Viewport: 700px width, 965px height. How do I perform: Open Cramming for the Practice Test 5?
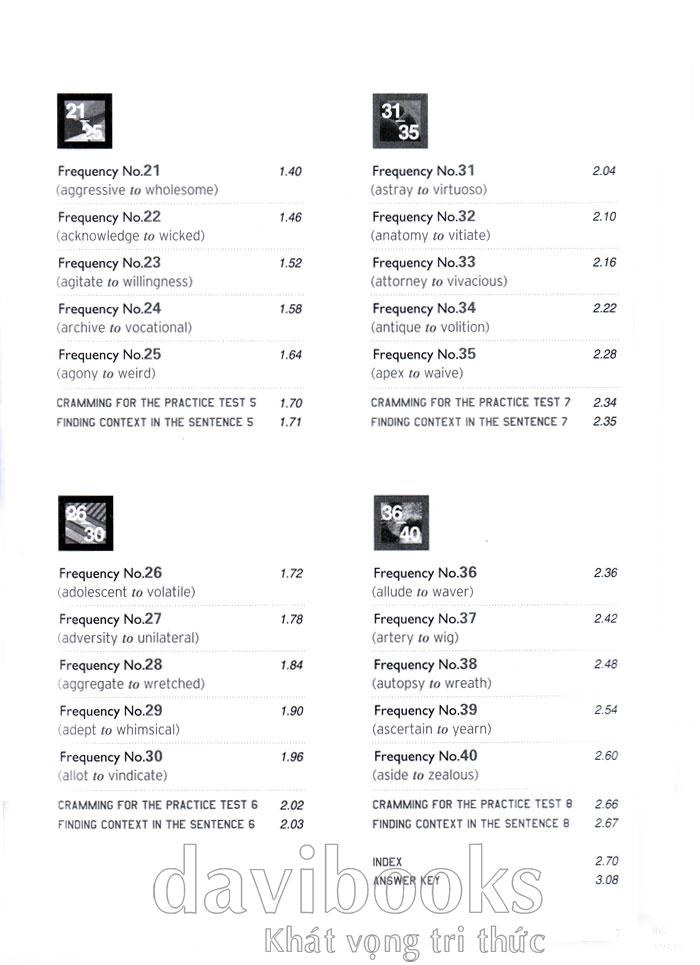pos(157,402)
